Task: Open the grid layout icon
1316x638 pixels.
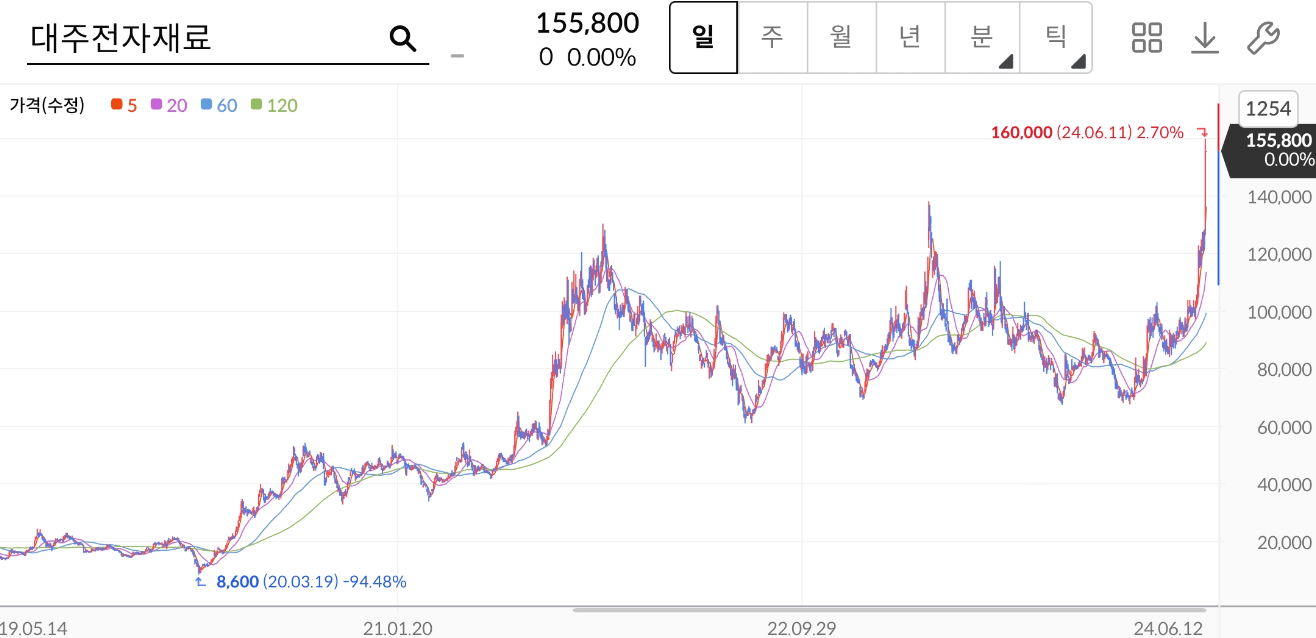Action: 1147,38
